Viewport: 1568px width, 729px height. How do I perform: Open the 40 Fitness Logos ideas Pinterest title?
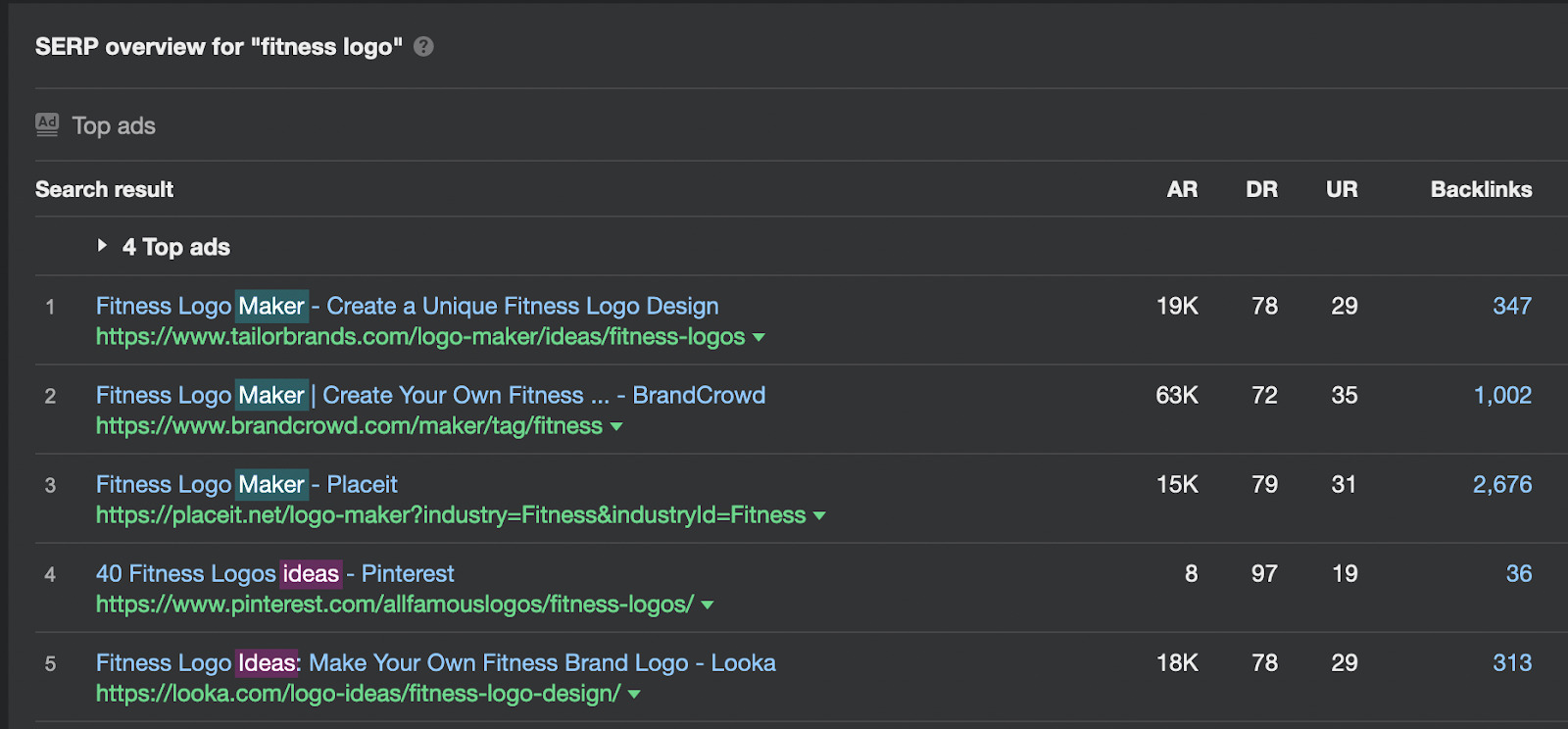(274, 573)
